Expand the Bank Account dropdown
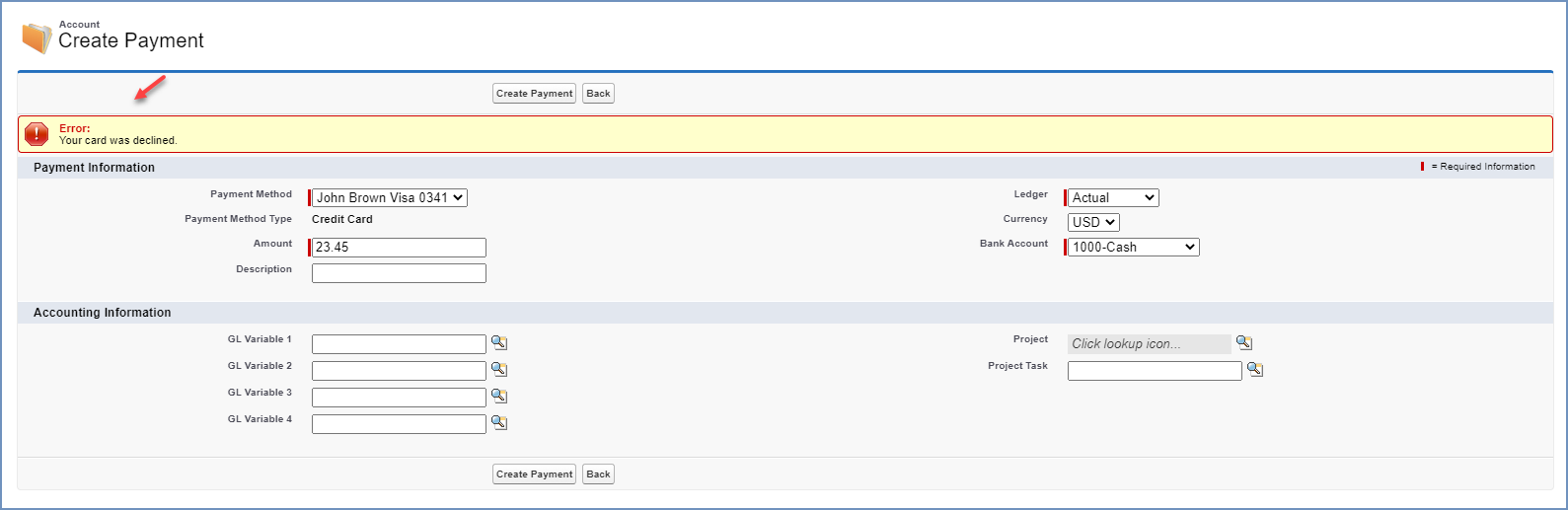Viewport: 1568px width, 510px height. [1133, 248]
